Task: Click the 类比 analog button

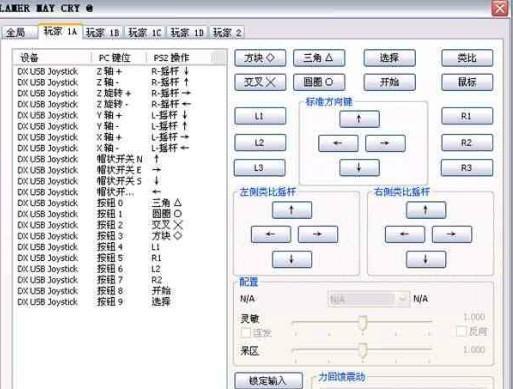Action: click(467, 58)
